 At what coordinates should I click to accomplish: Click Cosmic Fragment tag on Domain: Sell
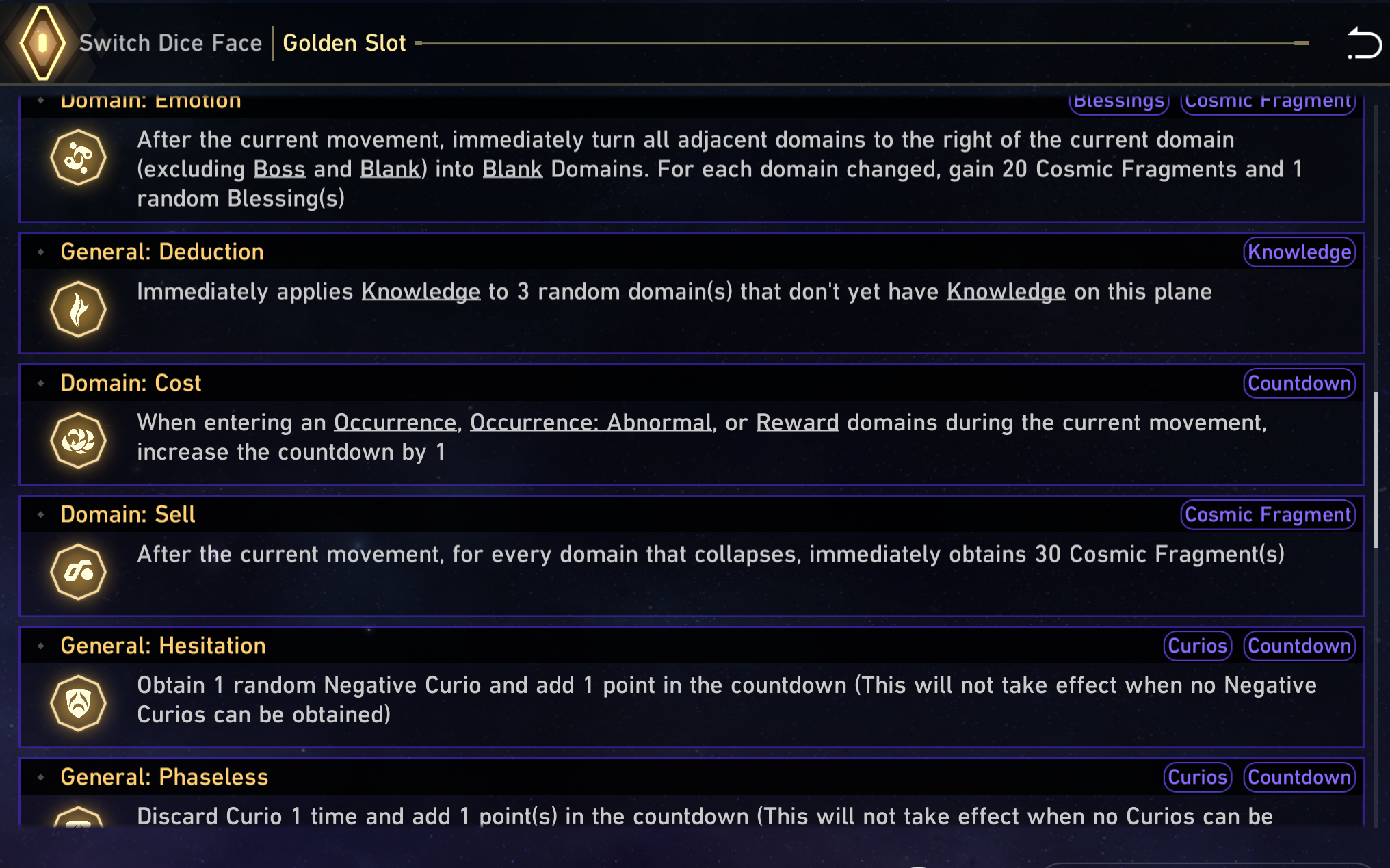pos(1268,515)
